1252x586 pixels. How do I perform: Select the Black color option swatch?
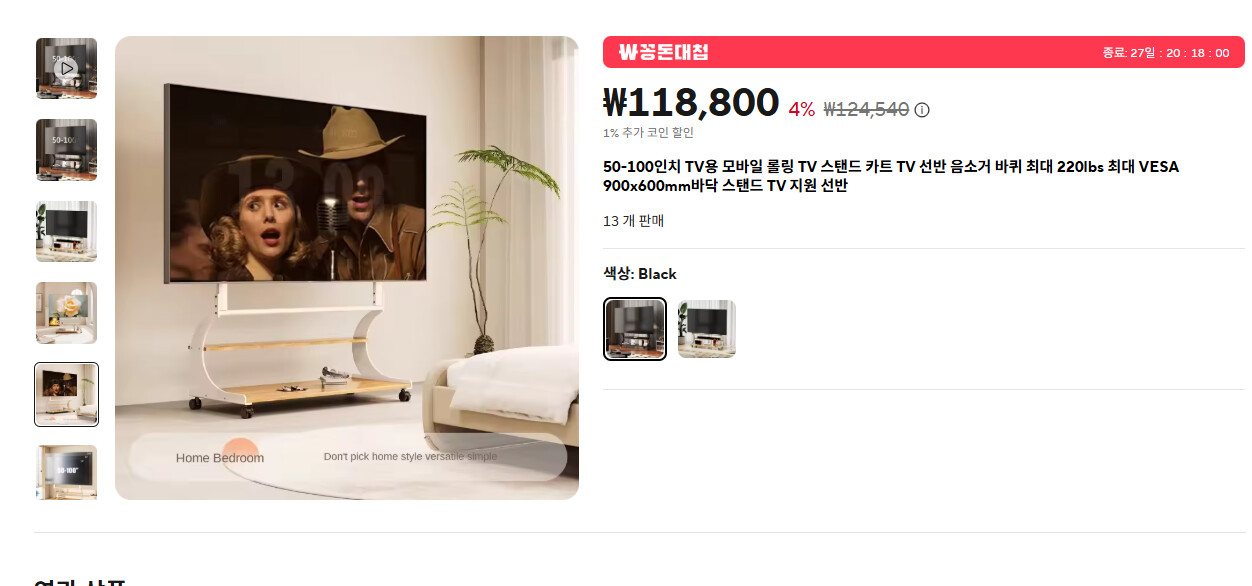pyautogui.click(x=635, y=329)
